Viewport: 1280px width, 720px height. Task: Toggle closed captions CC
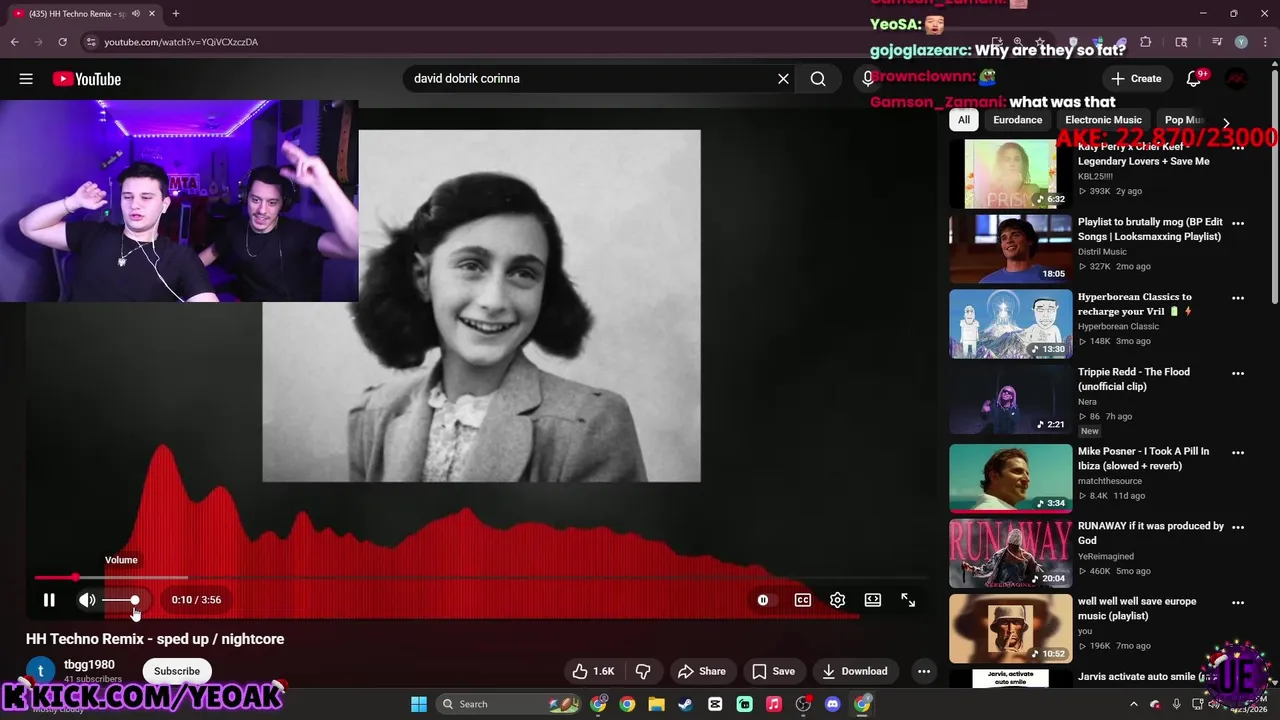(802, 600)
